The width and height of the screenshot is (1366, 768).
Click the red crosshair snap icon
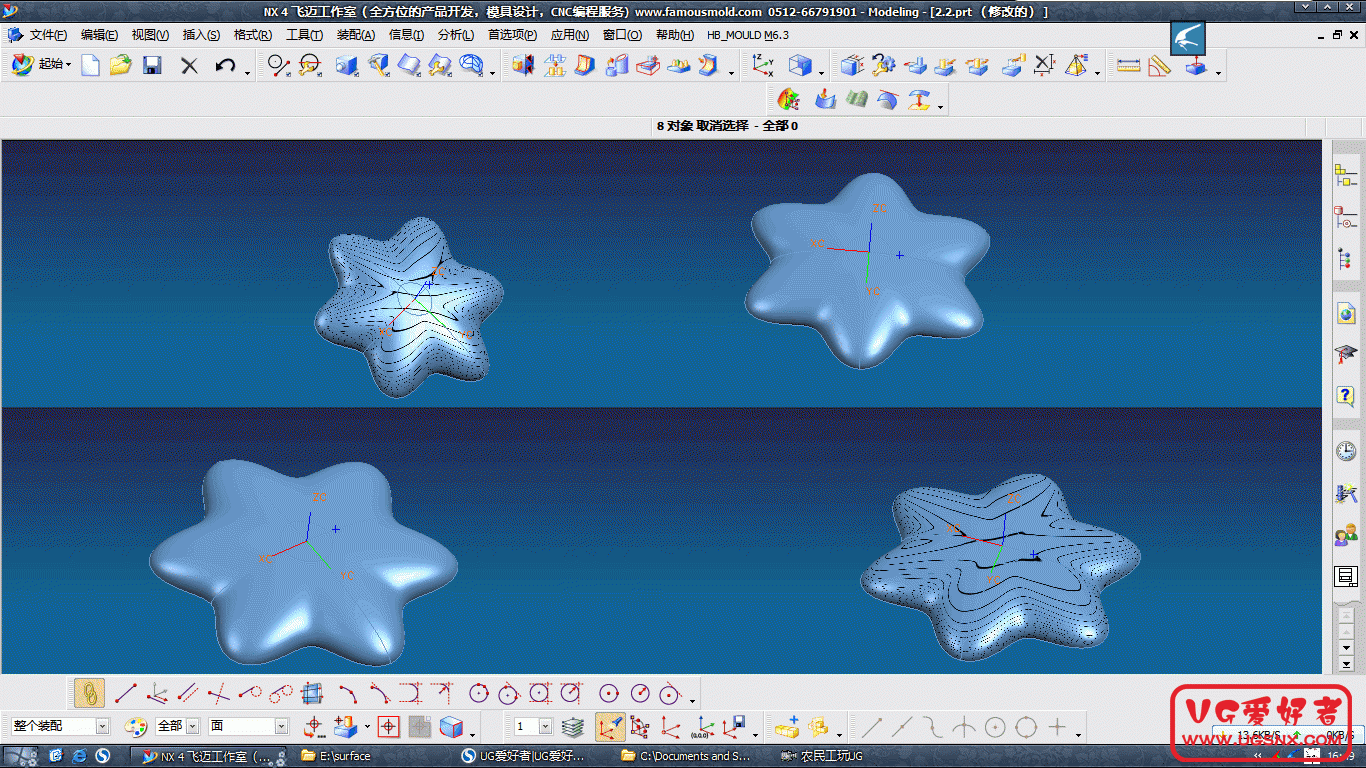(389, 727)
